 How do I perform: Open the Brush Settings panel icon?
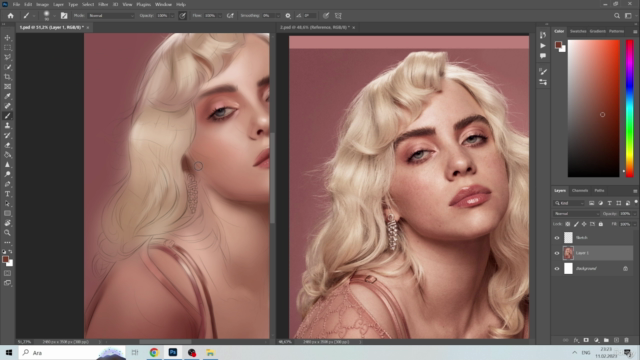[64, 16]
